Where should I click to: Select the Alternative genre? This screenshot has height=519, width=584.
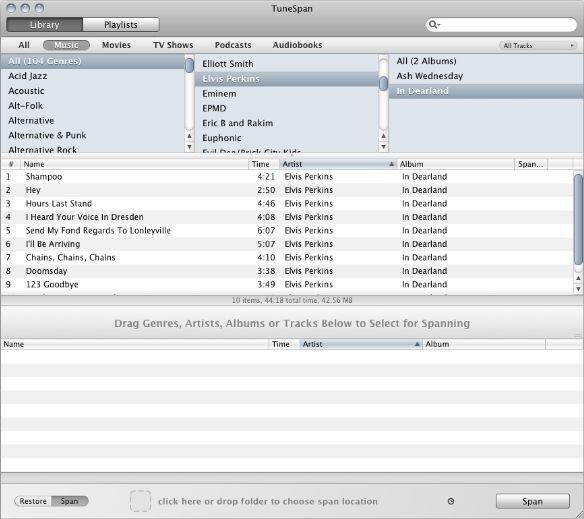(92, 121)
